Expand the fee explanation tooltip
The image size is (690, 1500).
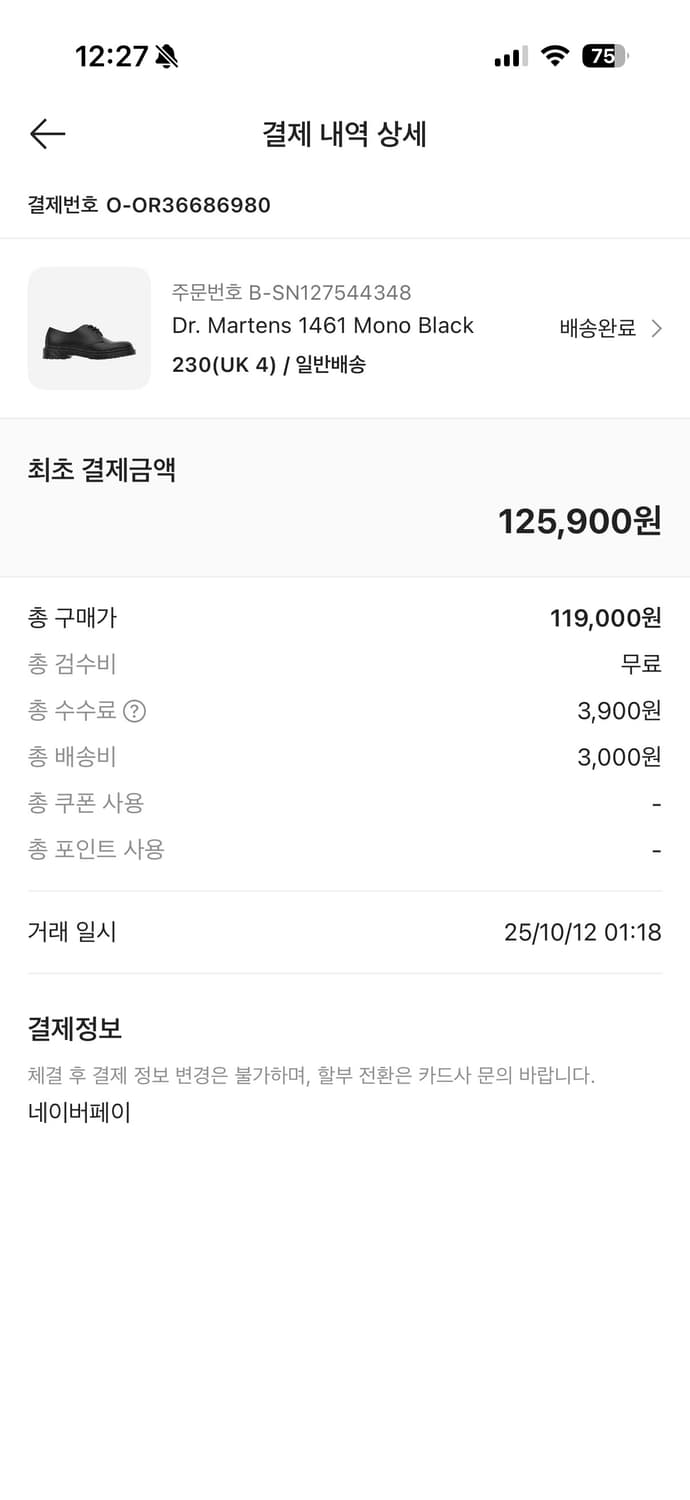pyautogui.click(x=134, y=711)
